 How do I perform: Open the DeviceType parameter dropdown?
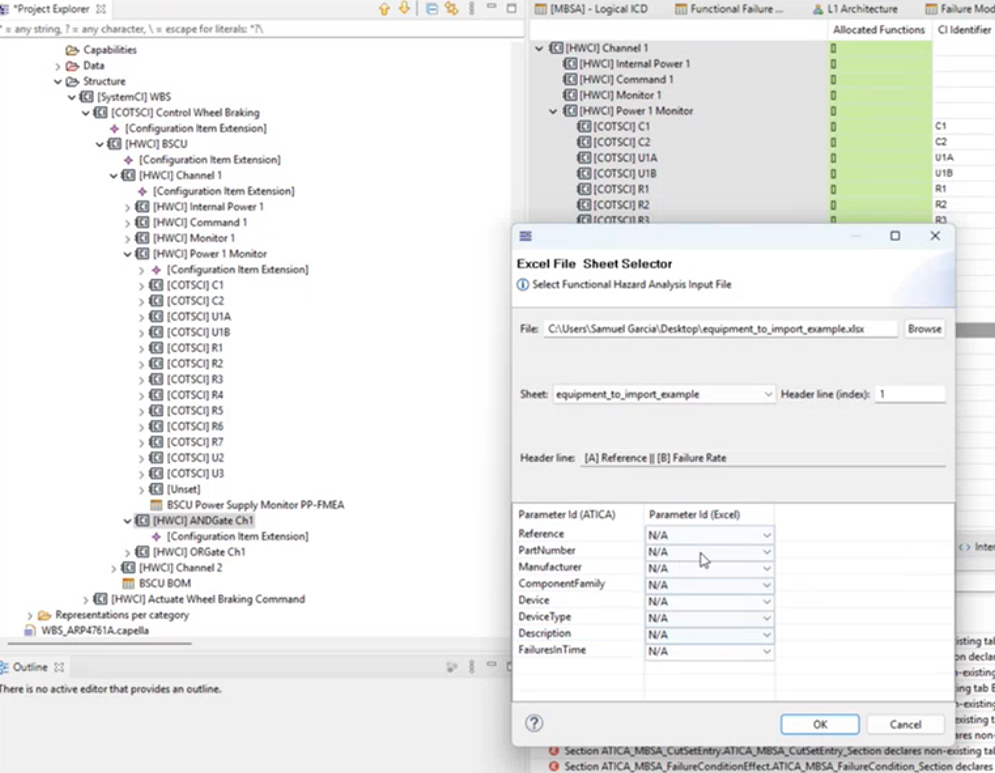pyautogui.click(x=709, y=618)
